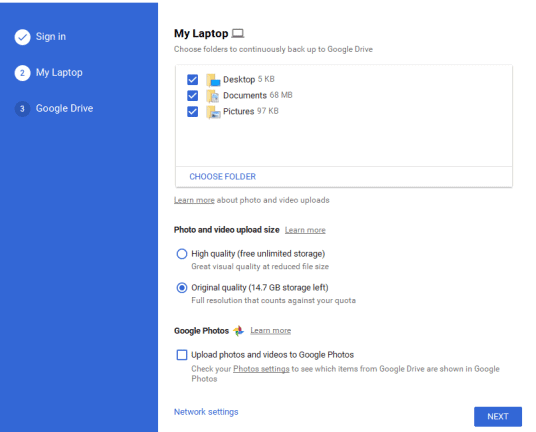This screenshot has height=432, width=536.
Task: Click the step 3 circle icon
Action: click(22, 109)
